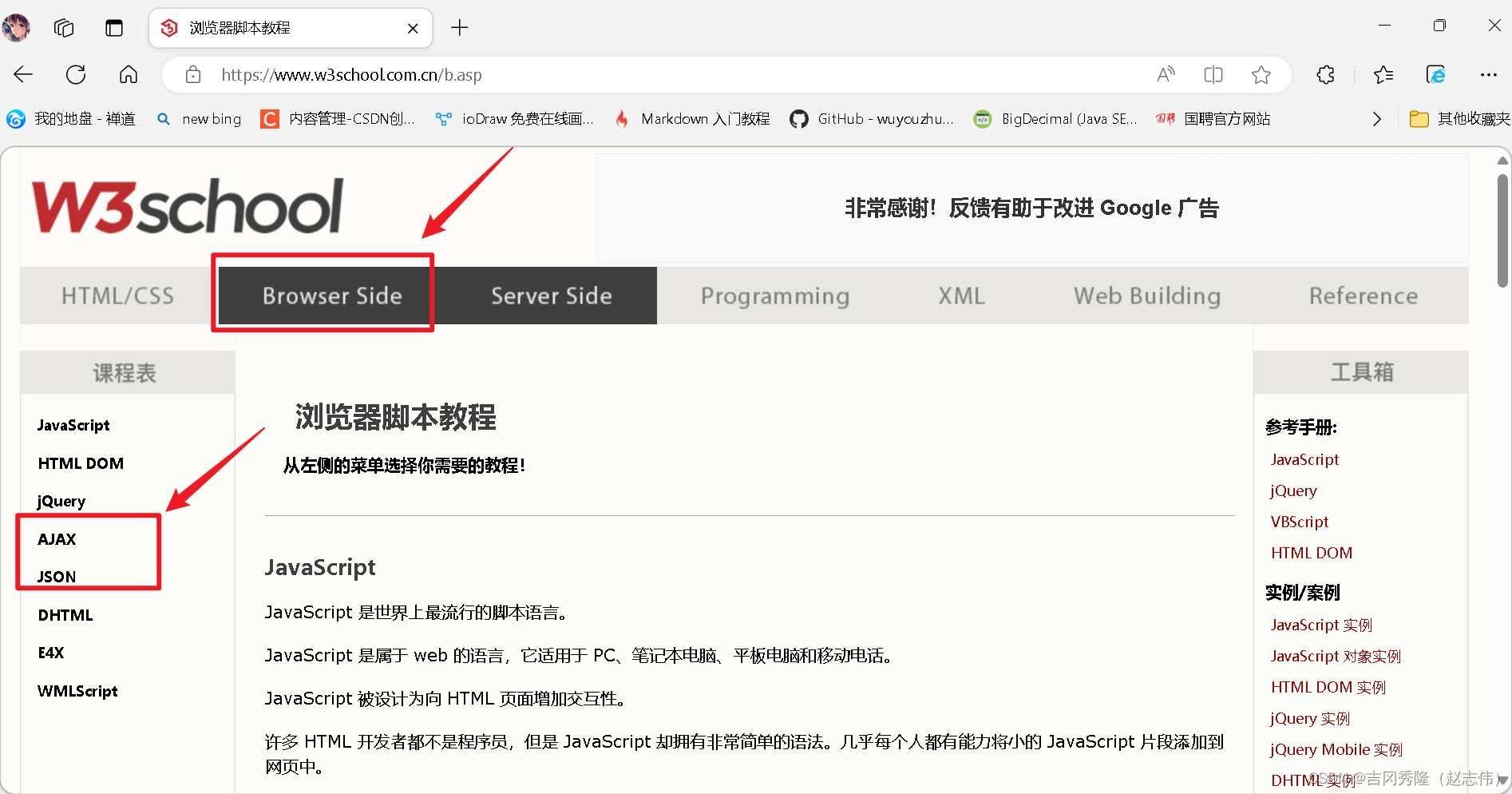1512x794 pixels.
Task: Expand more bookmarks chevron
Action: point(1377,119)
